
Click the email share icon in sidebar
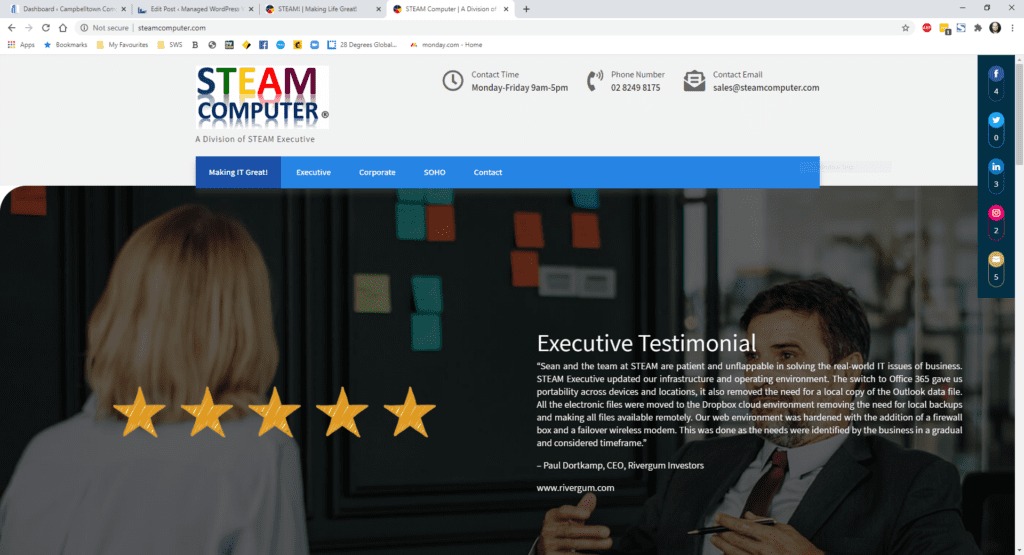[995, 259]
